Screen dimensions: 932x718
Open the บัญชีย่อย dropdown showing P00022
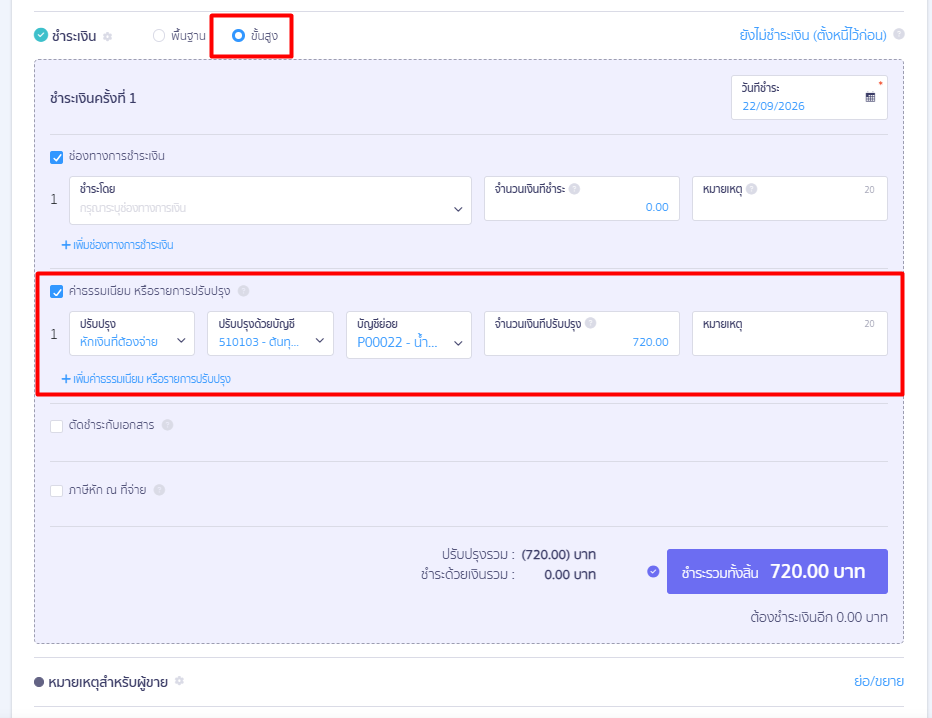click(x=409, y=335)
